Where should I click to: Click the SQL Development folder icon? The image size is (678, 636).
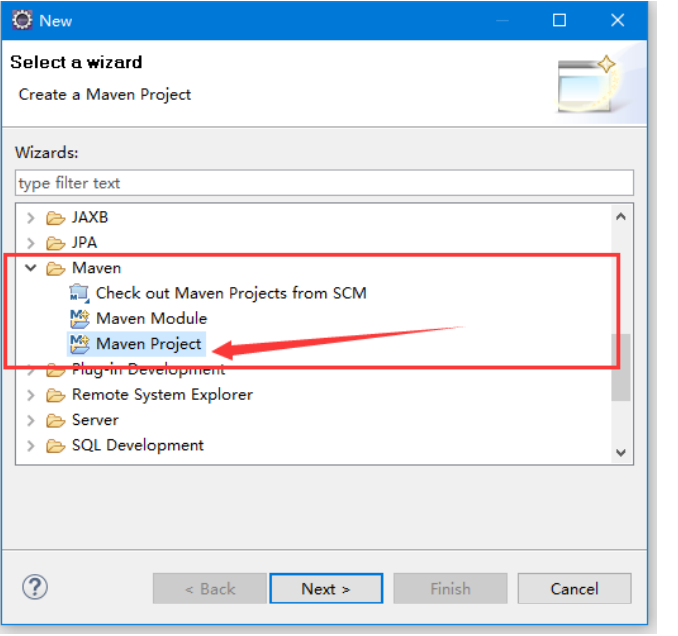coord(55,446)
